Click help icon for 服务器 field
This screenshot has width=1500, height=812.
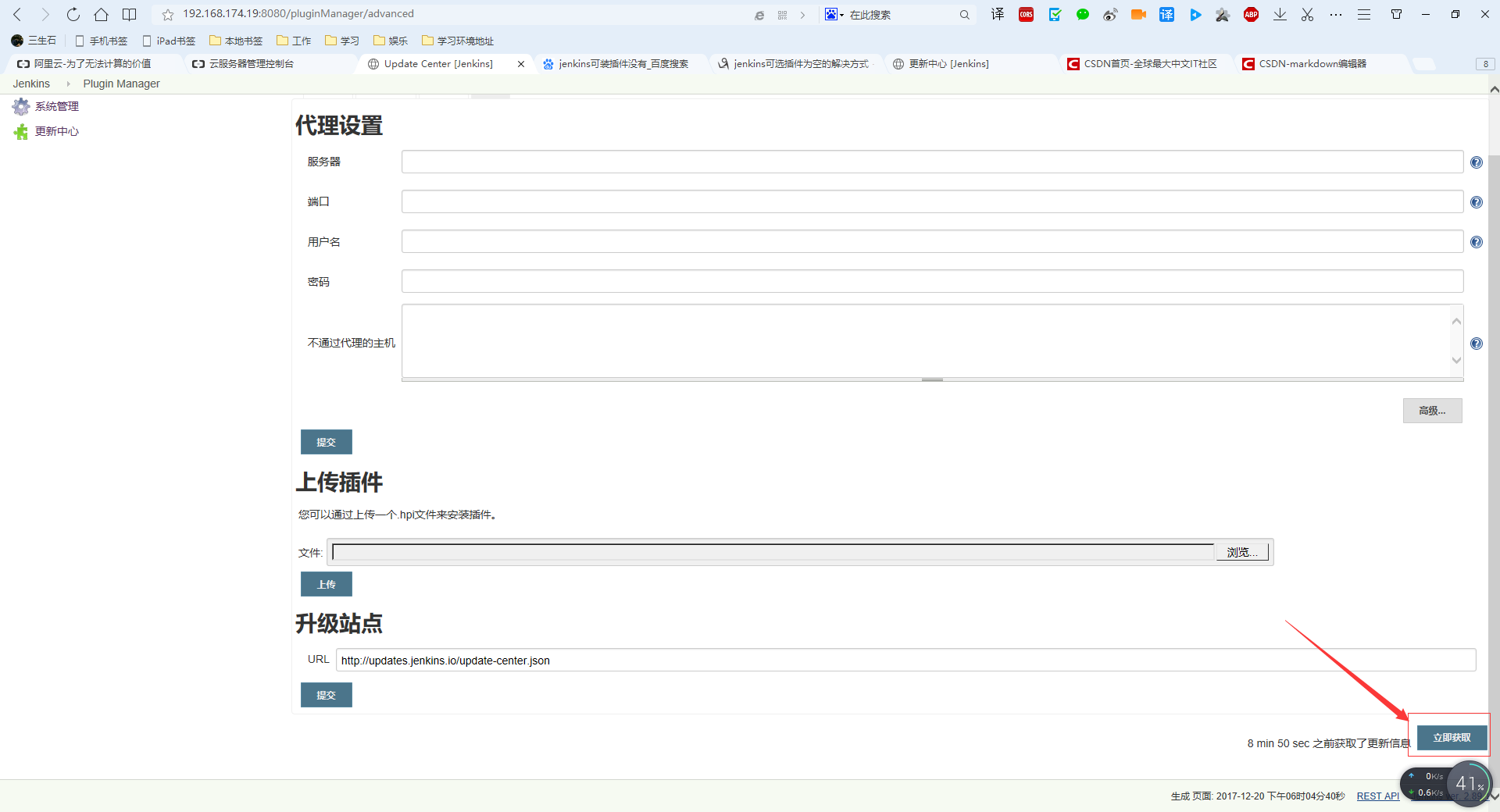1477,162
